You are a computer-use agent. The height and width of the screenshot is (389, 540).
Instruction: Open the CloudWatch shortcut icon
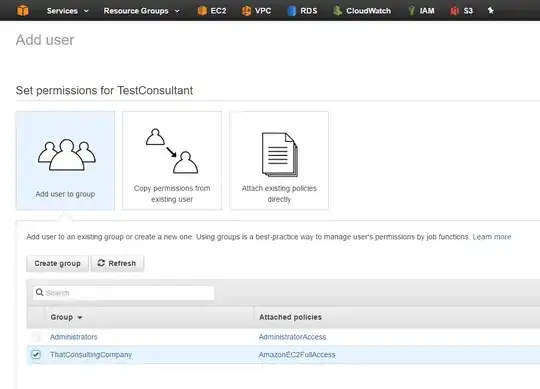338,11
